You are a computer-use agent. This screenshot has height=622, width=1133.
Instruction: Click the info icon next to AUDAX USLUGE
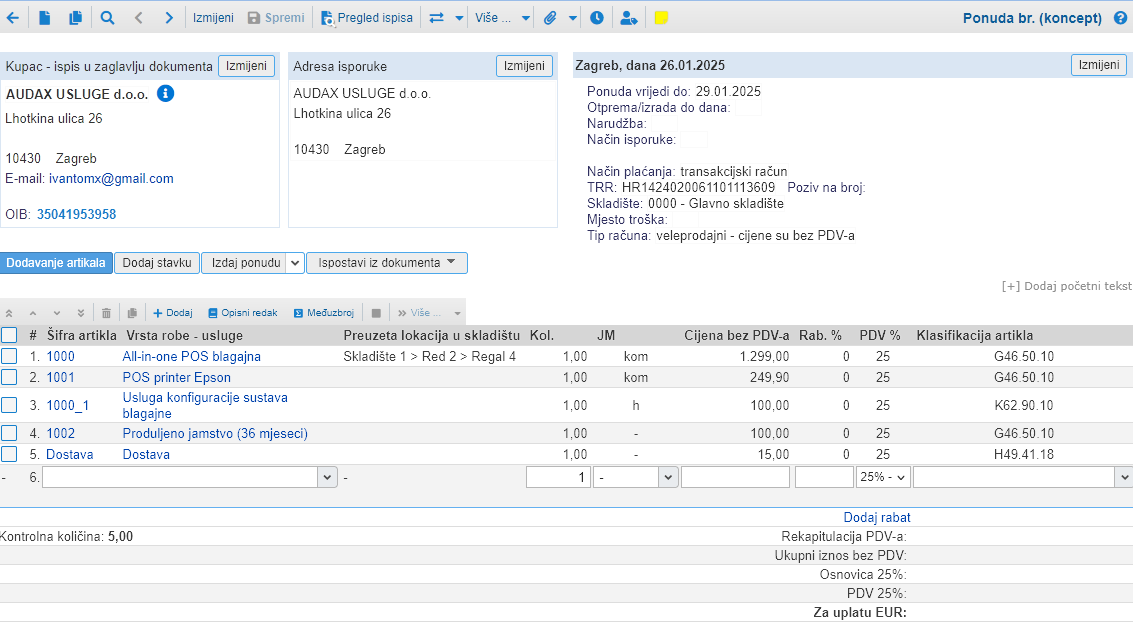click(166, 93)
